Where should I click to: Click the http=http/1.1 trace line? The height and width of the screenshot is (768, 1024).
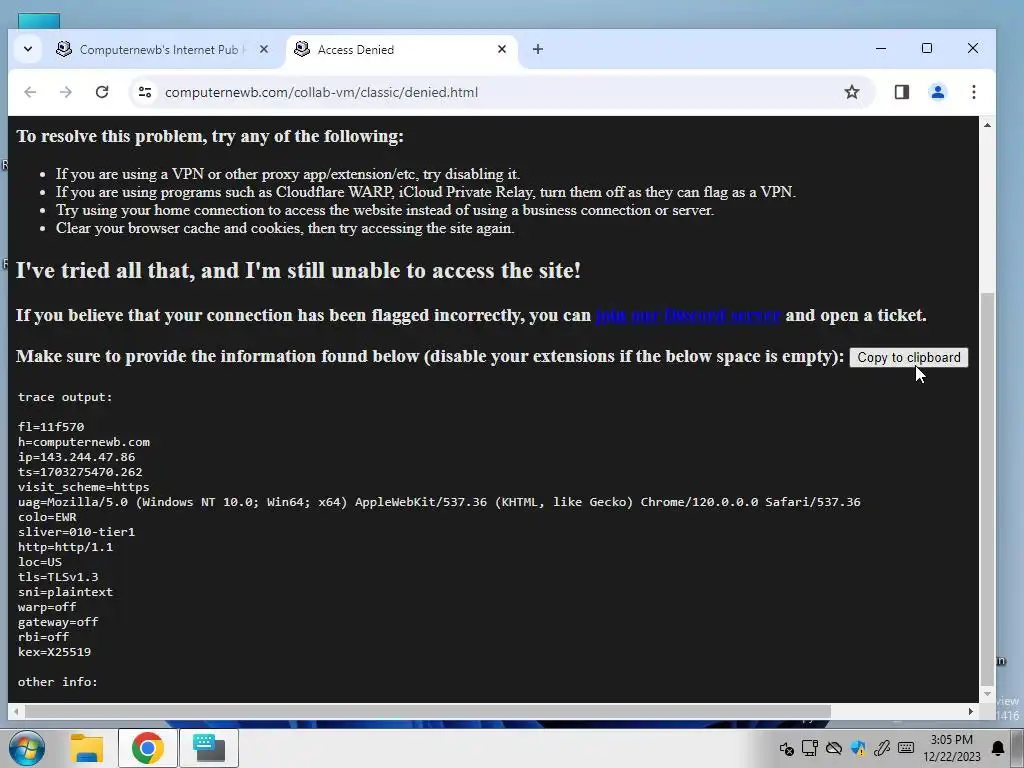[x=65, y=547]
